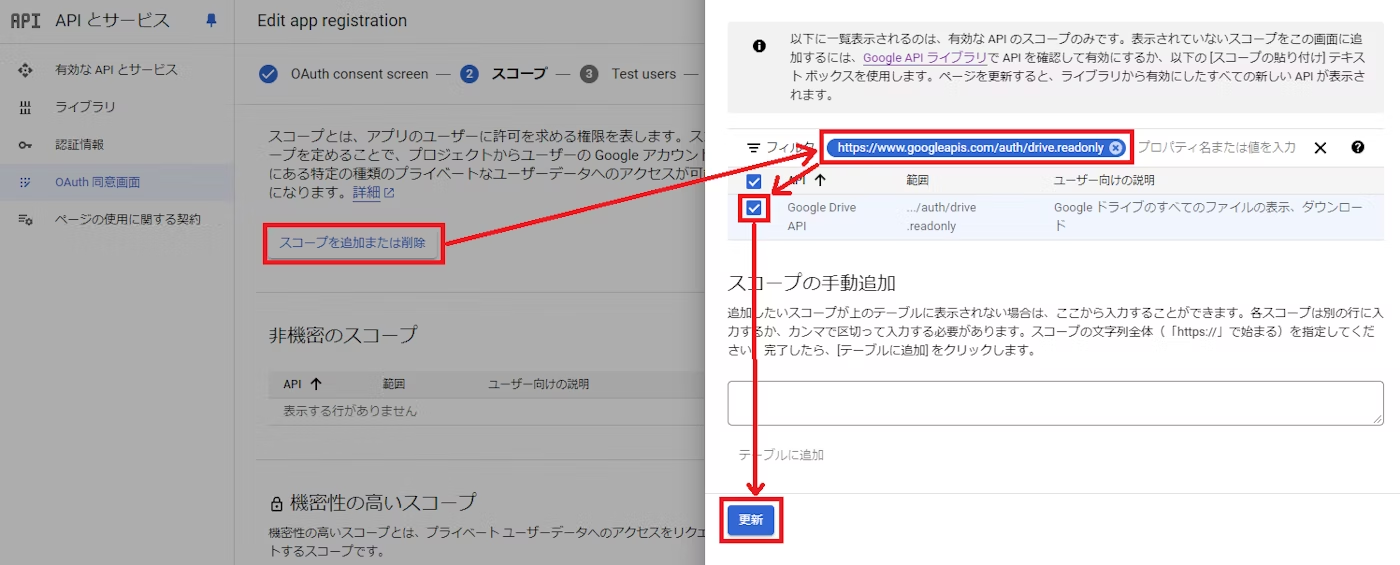Viewport: 1400px width, 565px height.
Task: Click the Edit app registration title
Action: click(x=332, y=20)
